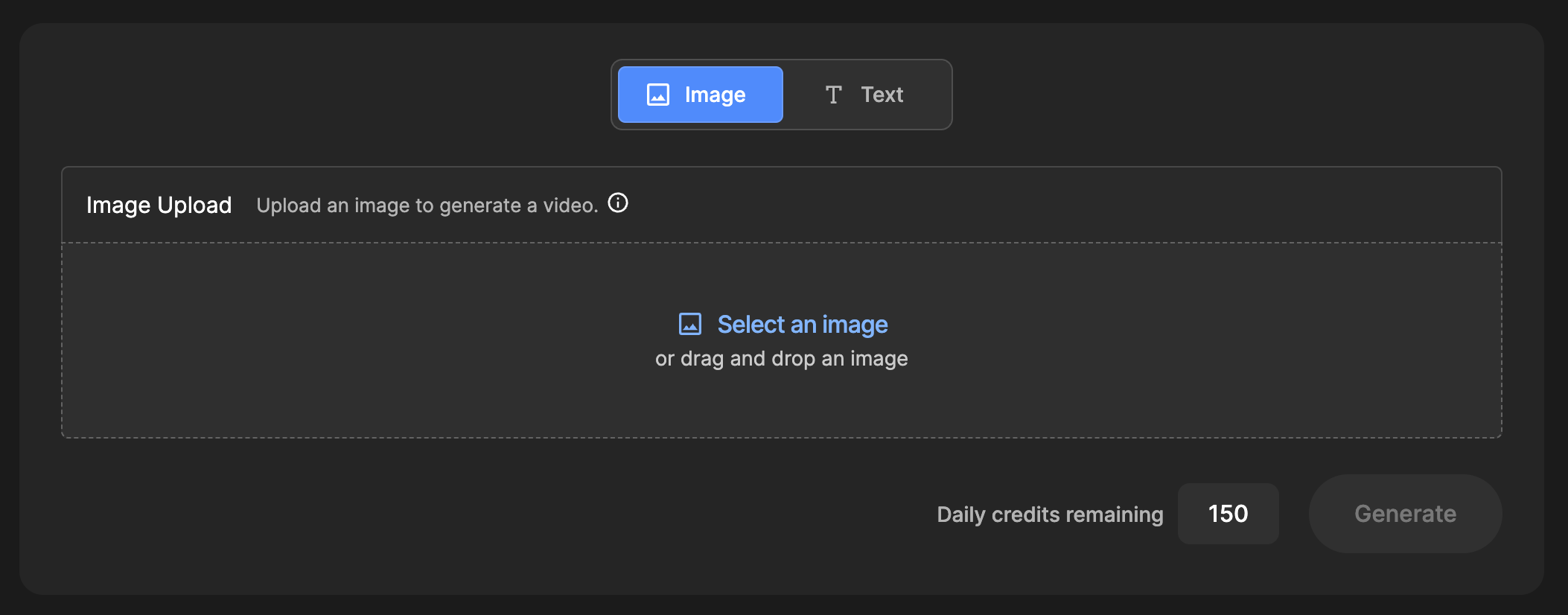
Task: Click the Select an image link
Action: point(802,325)
